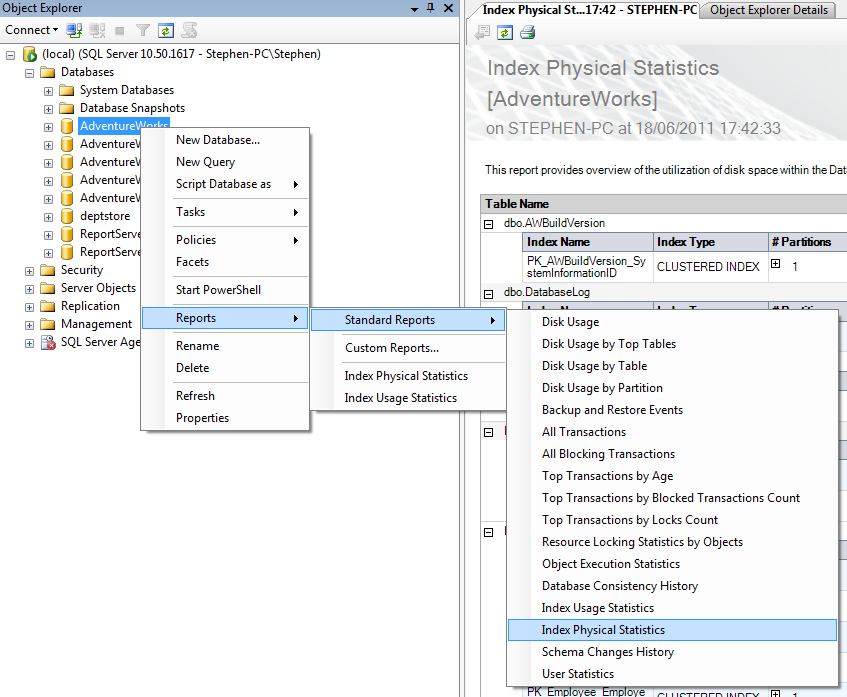Click the Connect to server icon
Image resolution: width=847 pixels, height=697 pixels.
point(72,30)
